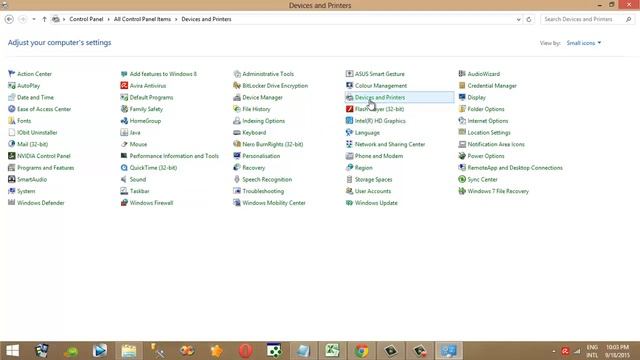Screen dimensions: 640x360
Task: Show hidden system tray icons
Action: click(x=554, y=351)
